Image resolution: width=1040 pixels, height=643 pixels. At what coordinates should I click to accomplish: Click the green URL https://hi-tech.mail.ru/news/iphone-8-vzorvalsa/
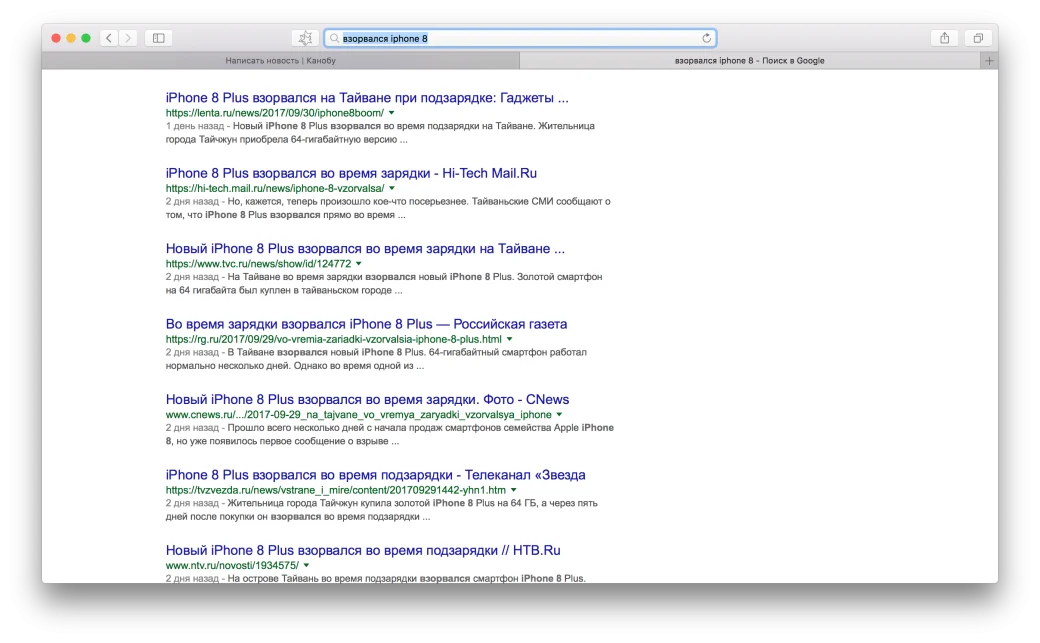pos(275,188)
